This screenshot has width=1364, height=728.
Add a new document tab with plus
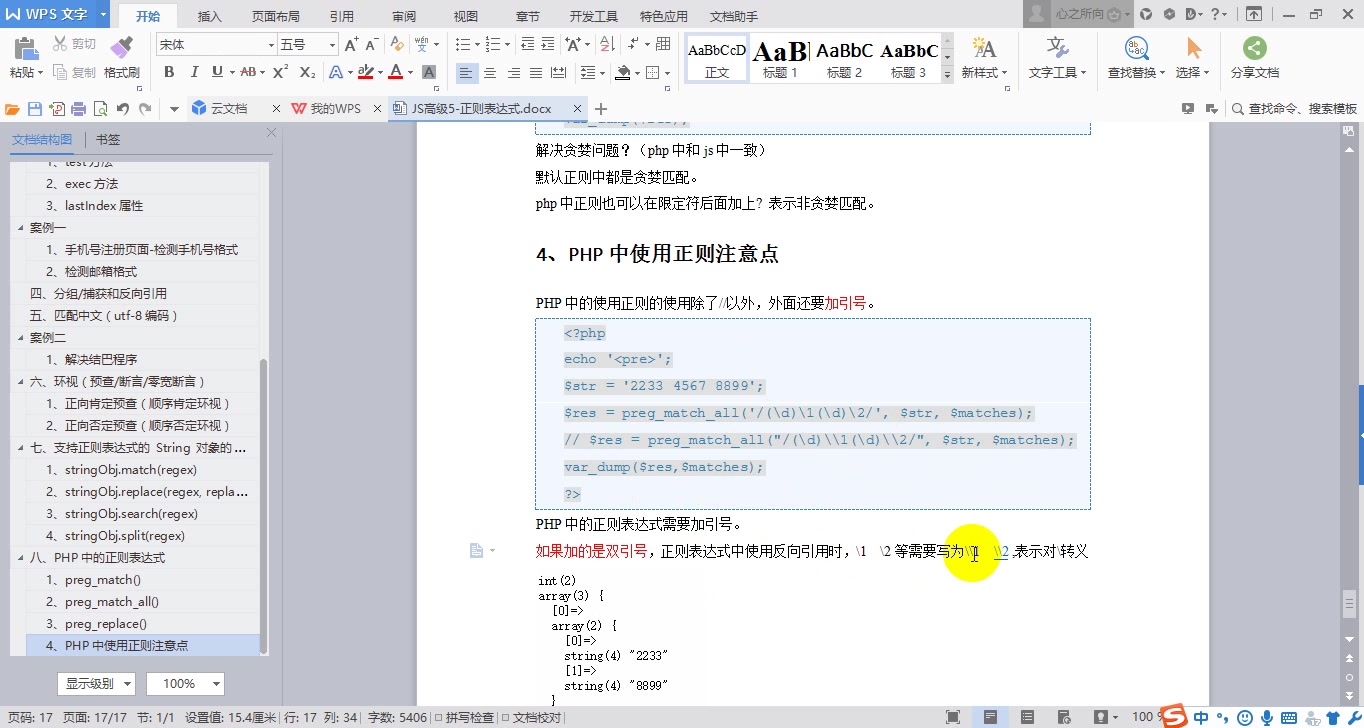tap(601, 108)
